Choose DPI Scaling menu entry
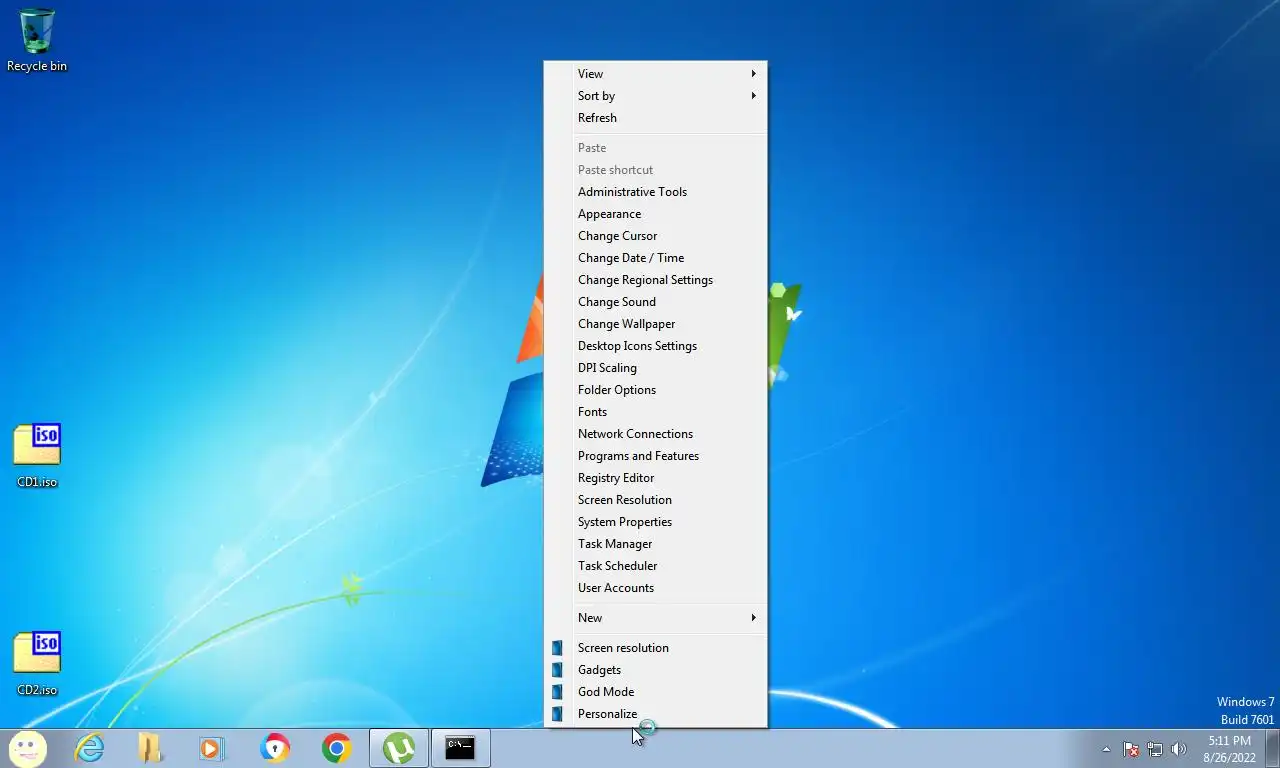Screen dimensions: 1280x768 click(655, 368)
